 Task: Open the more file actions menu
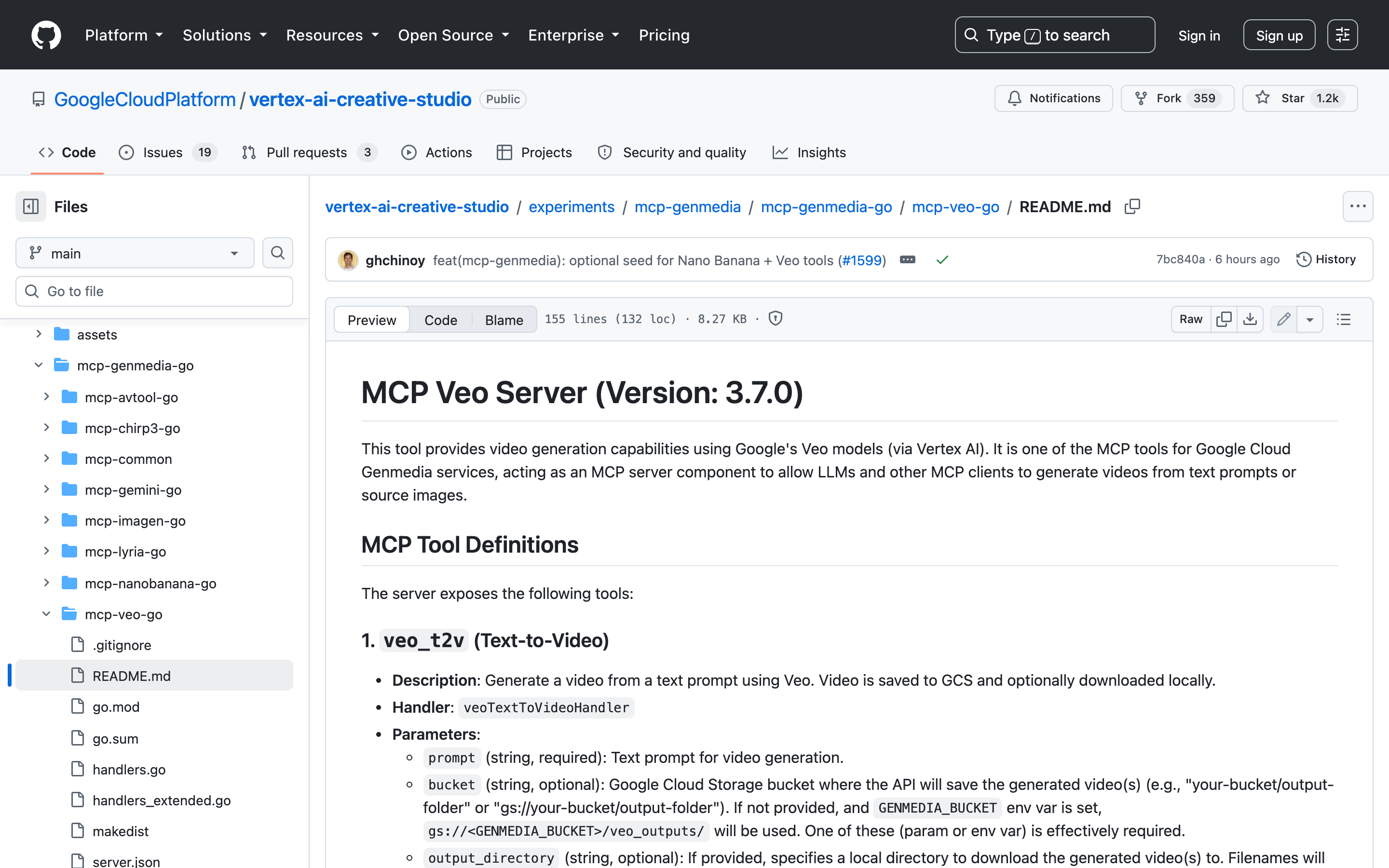[x=1358, y=207]
